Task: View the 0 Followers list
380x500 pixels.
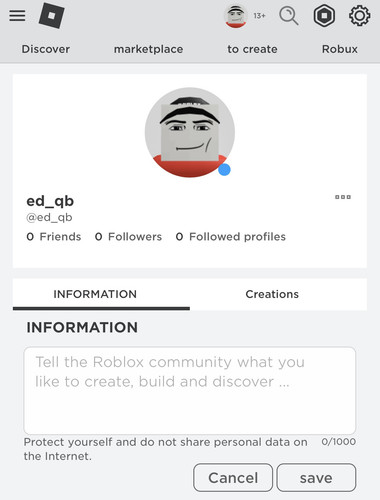Action: (x=128, y=237)
